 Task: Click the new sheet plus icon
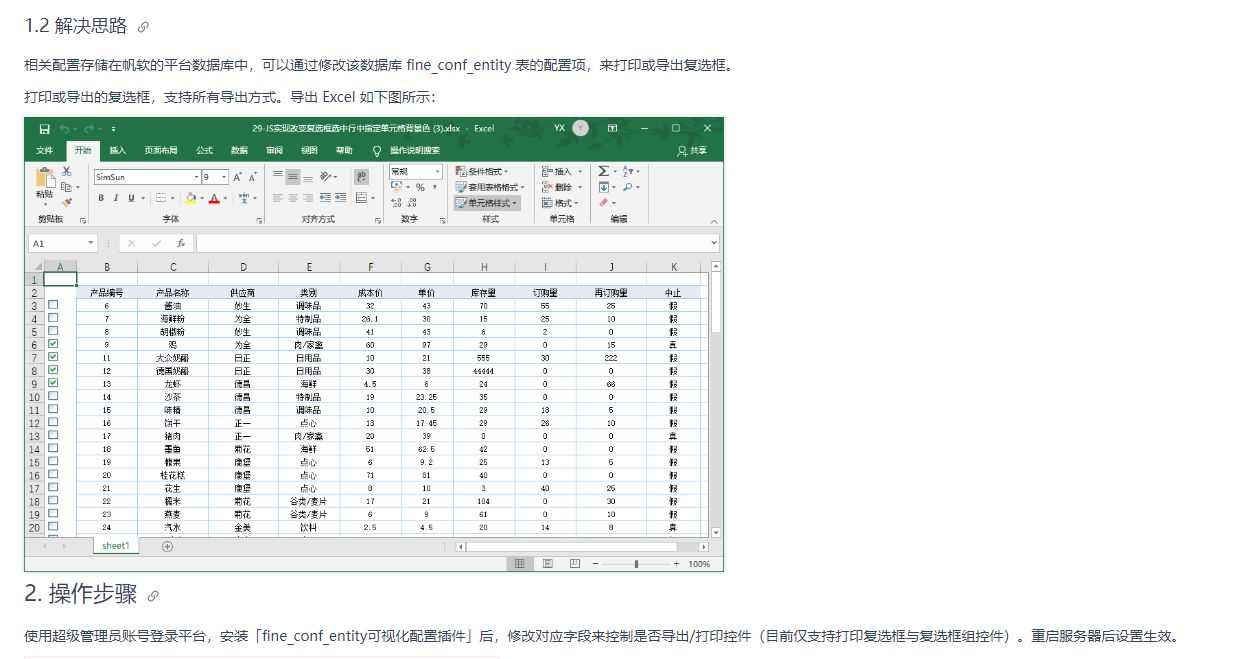[x=167, y=546]
